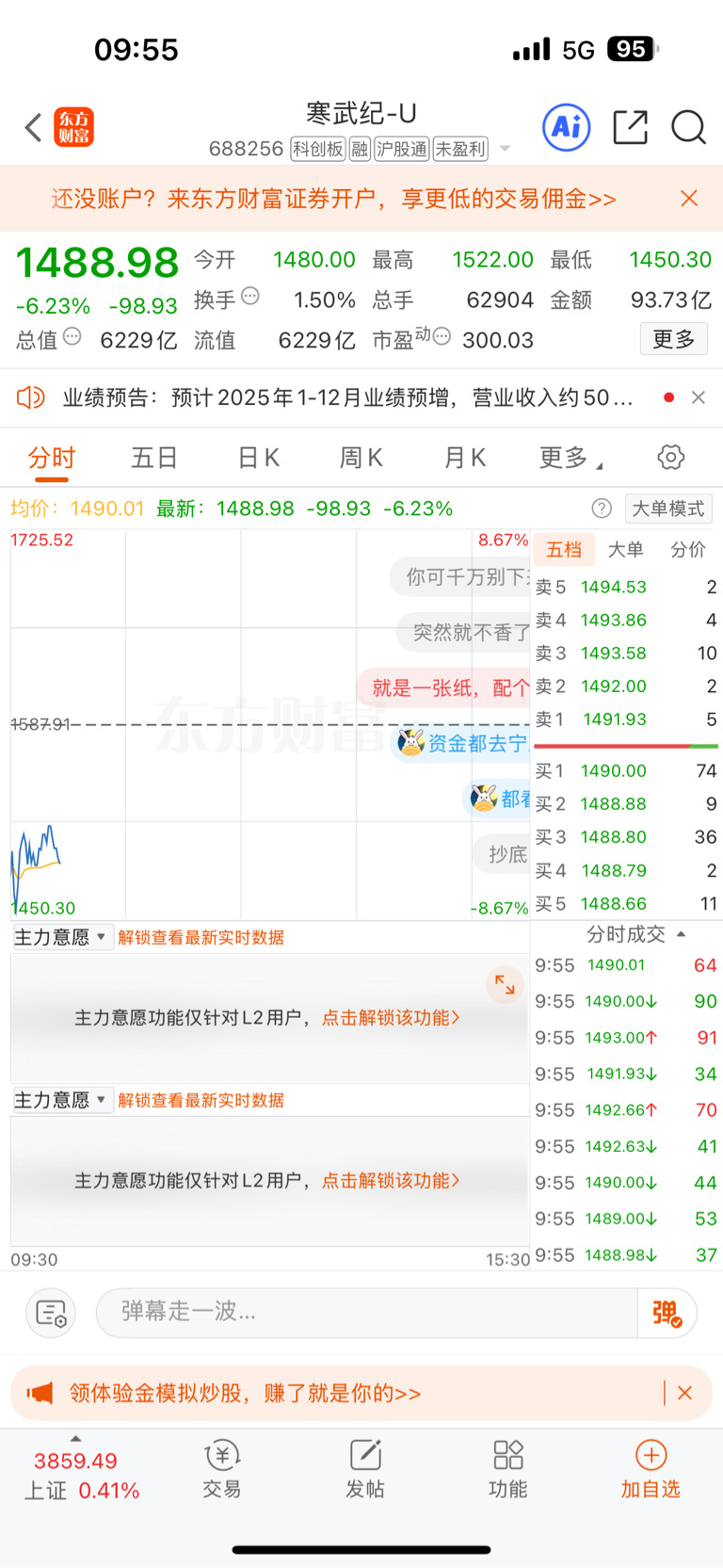723x1568 pixels.
Task: Tap the 1493.00 trade record row
Action: point(626,1038)
